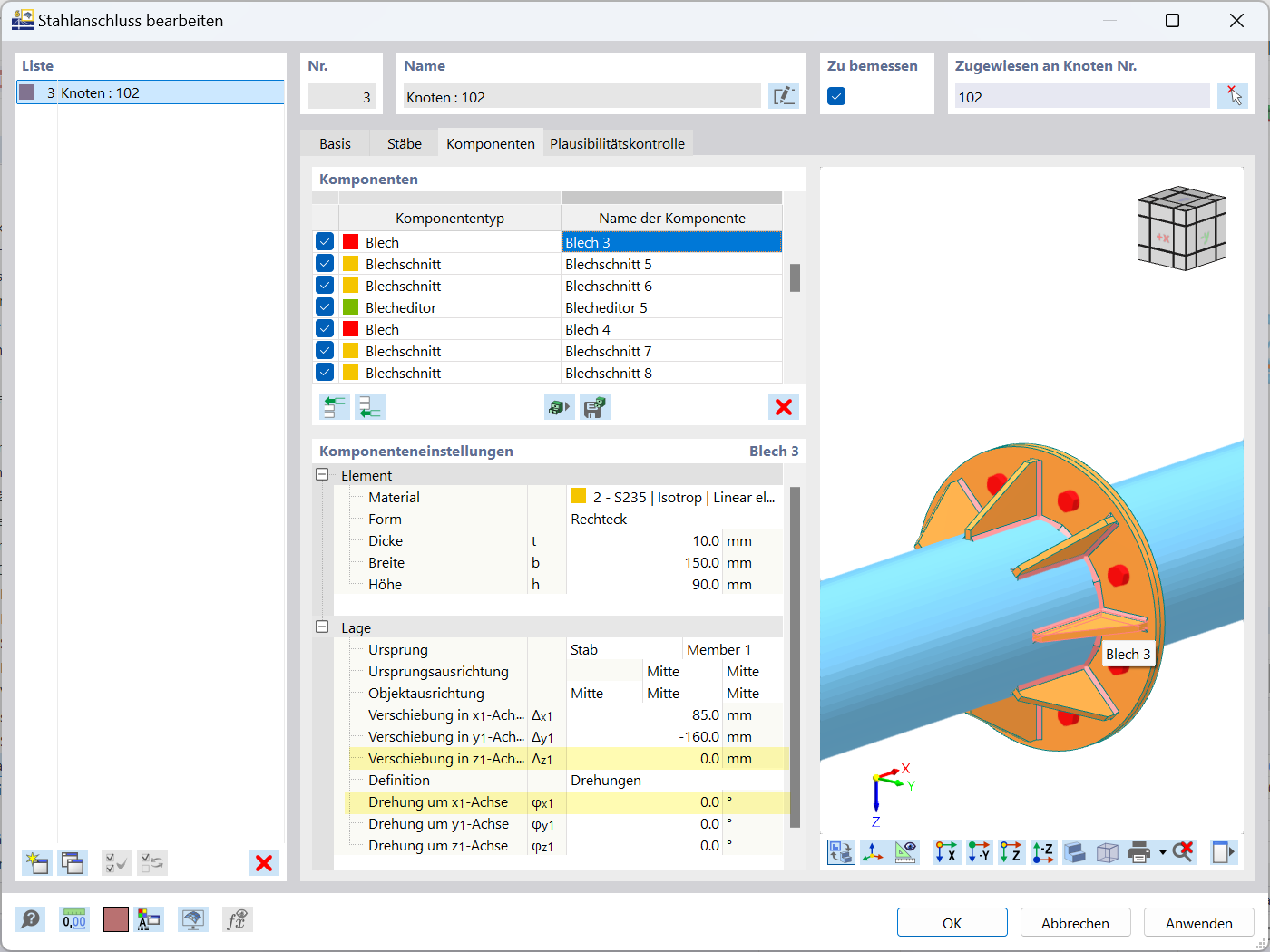The height and width of the screenshot is (952, 1270).
Task: Click the Breite value 150.0
Action: 702,562
